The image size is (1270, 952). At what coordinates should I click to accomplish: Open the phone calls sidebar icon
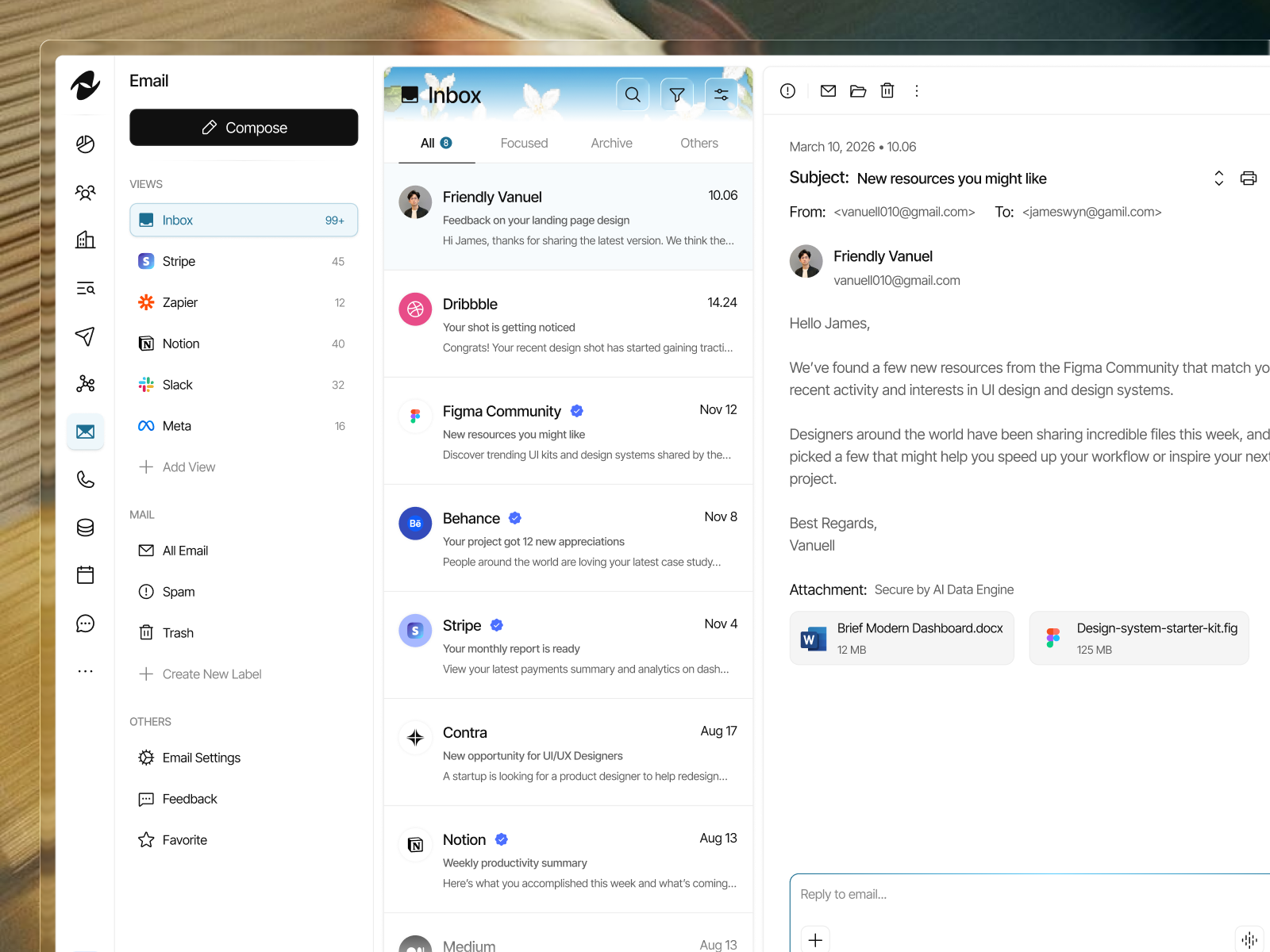[85, 480]
